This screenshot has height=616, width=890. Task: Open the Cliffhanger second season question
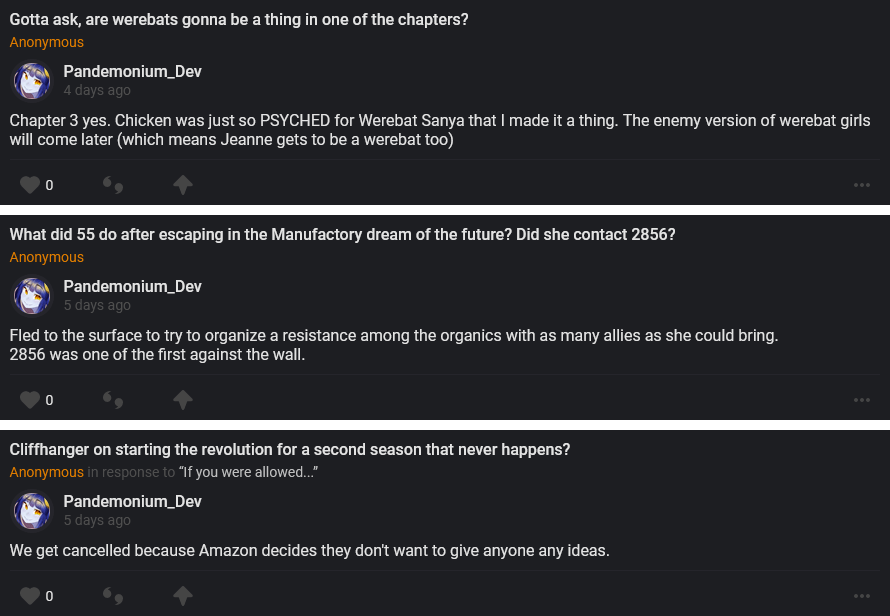(x=290, y=450)
